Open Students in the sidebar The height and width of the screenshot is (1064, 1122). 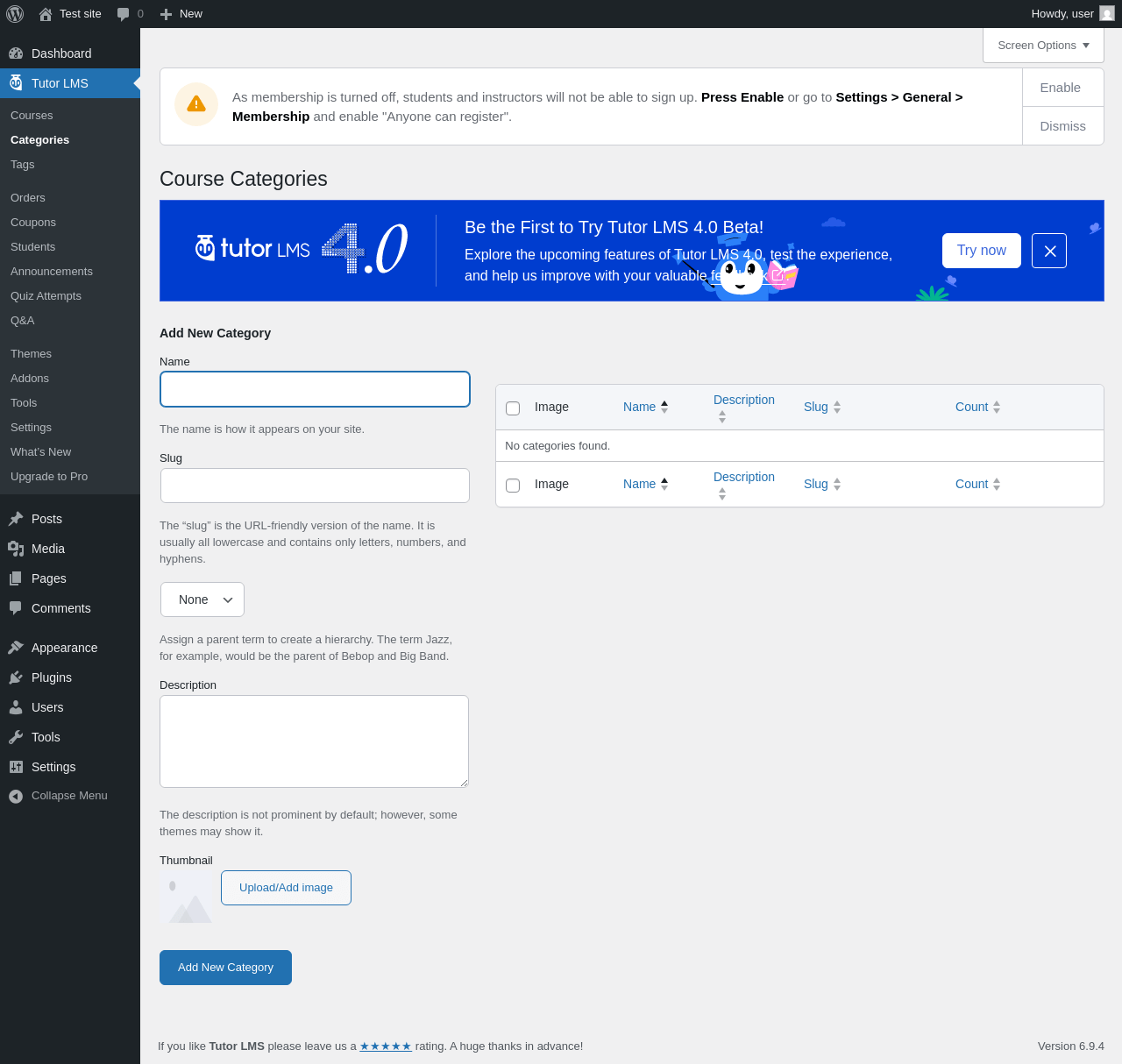tap(33, 247)
